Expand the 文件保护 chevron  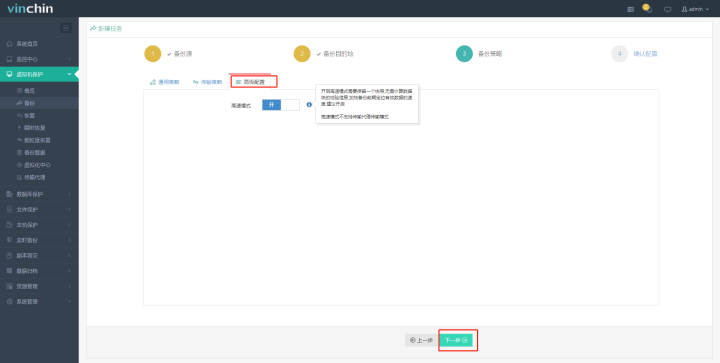(x=70, y=210)
